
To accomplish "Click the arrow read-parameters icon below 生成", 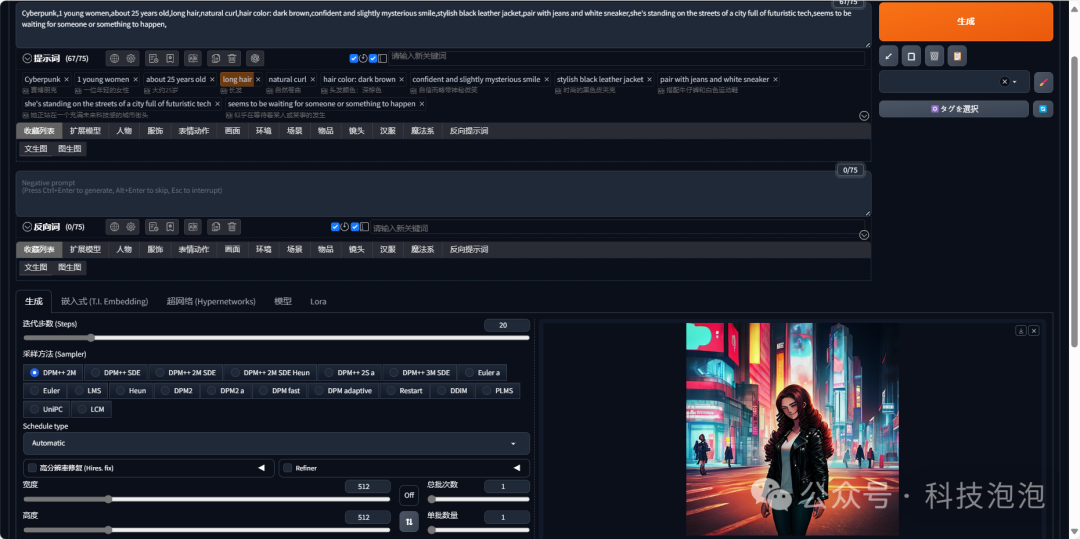I will point(889,56).
